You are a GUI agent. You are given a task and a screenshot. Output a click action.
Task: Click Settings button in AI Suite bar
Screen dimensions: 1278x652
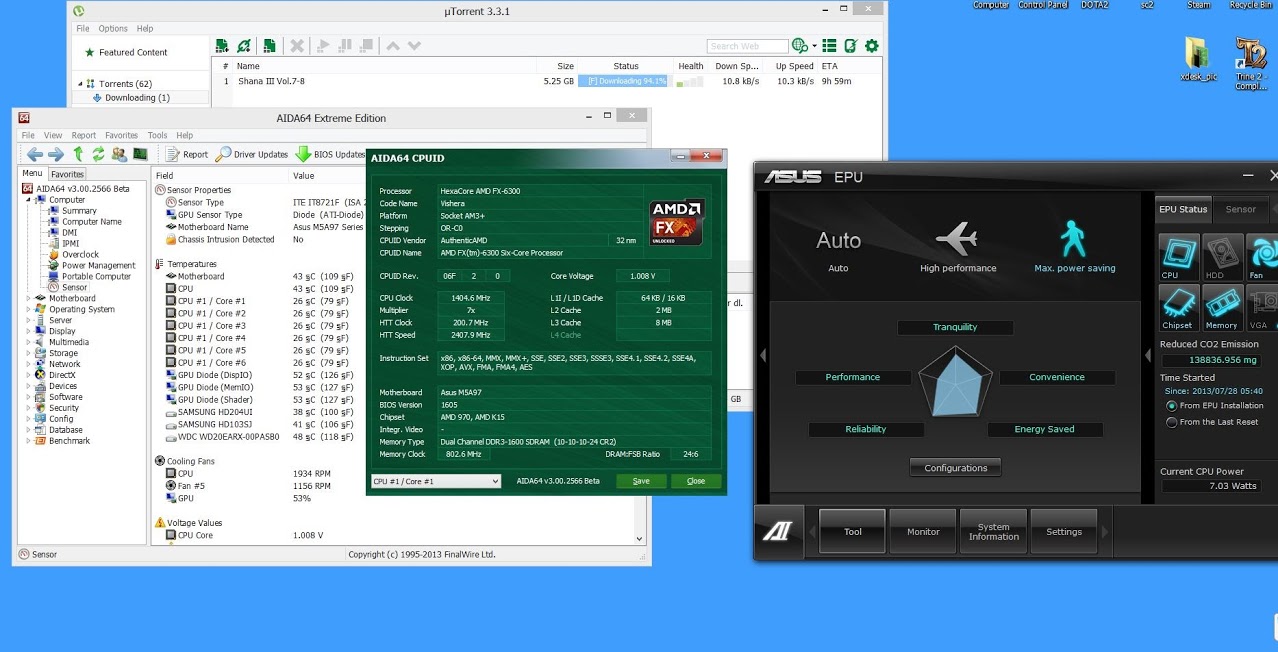(1064, 532)
